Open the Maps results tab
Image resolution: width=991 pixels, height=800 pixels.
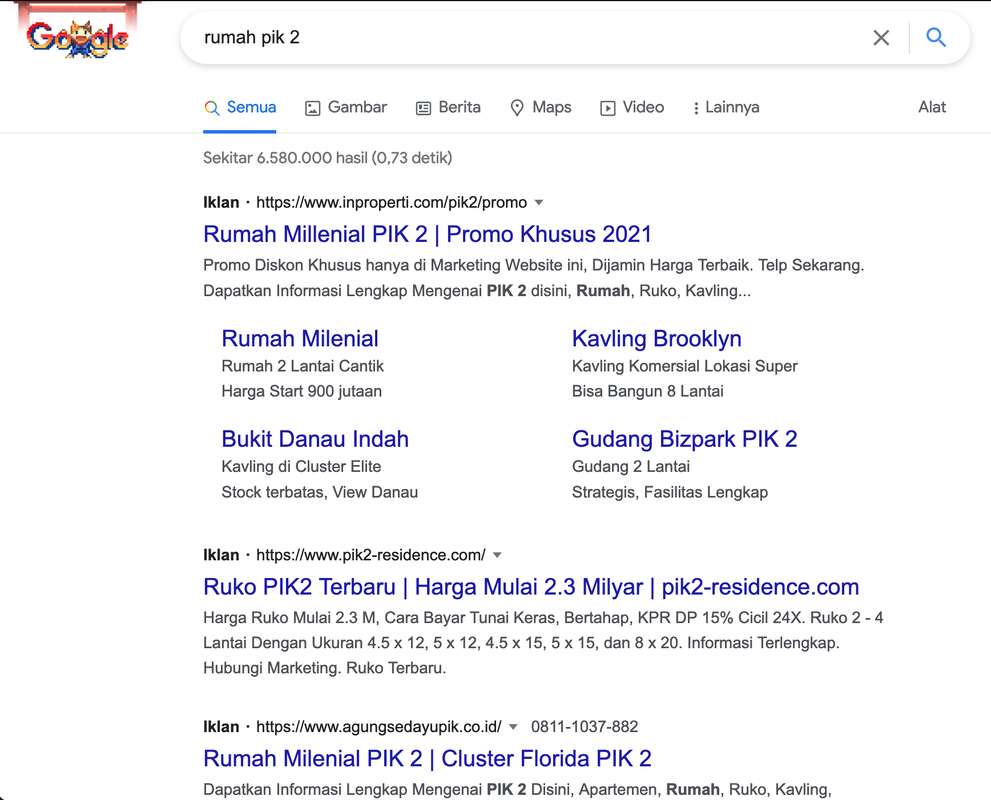(540, 108)
